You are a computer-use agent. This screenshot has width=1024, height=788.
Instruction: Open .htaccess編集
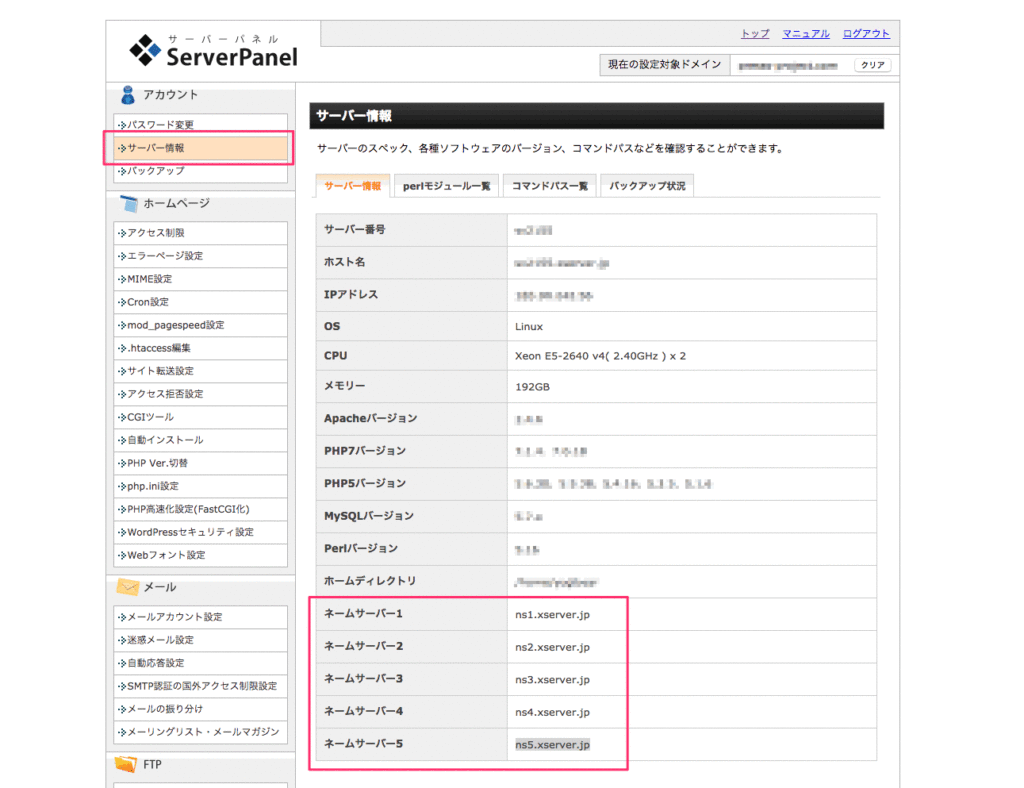pos(200,348)
